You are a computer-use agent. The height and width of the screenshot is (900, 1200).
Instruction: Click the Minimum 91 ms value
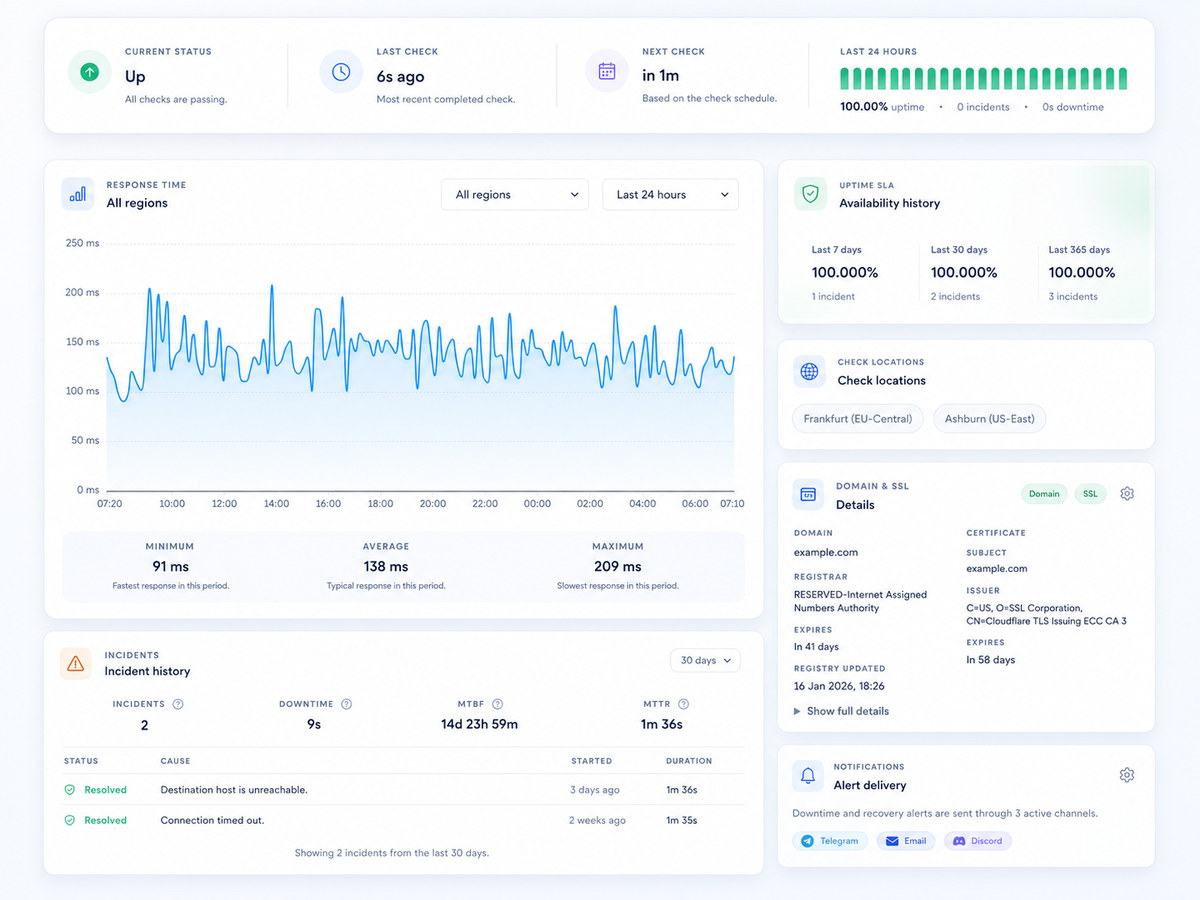point(171,566)
